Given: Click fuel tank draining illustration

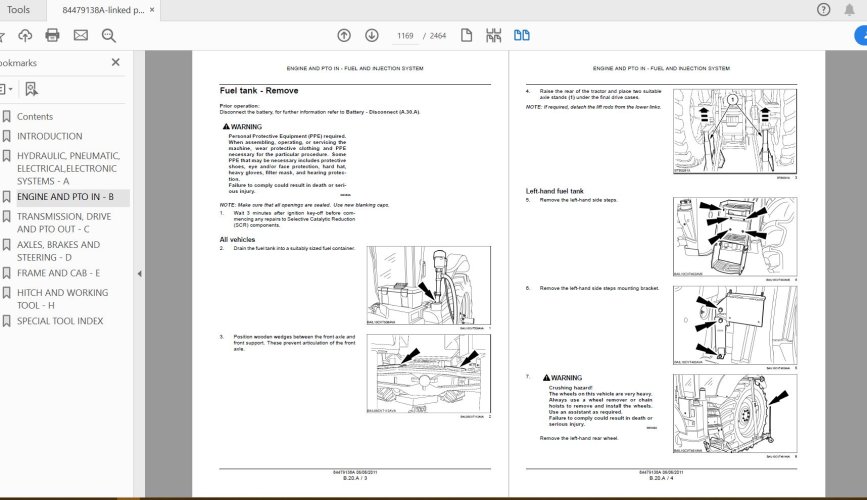Looking at the screenshot, I should [429, 285].
